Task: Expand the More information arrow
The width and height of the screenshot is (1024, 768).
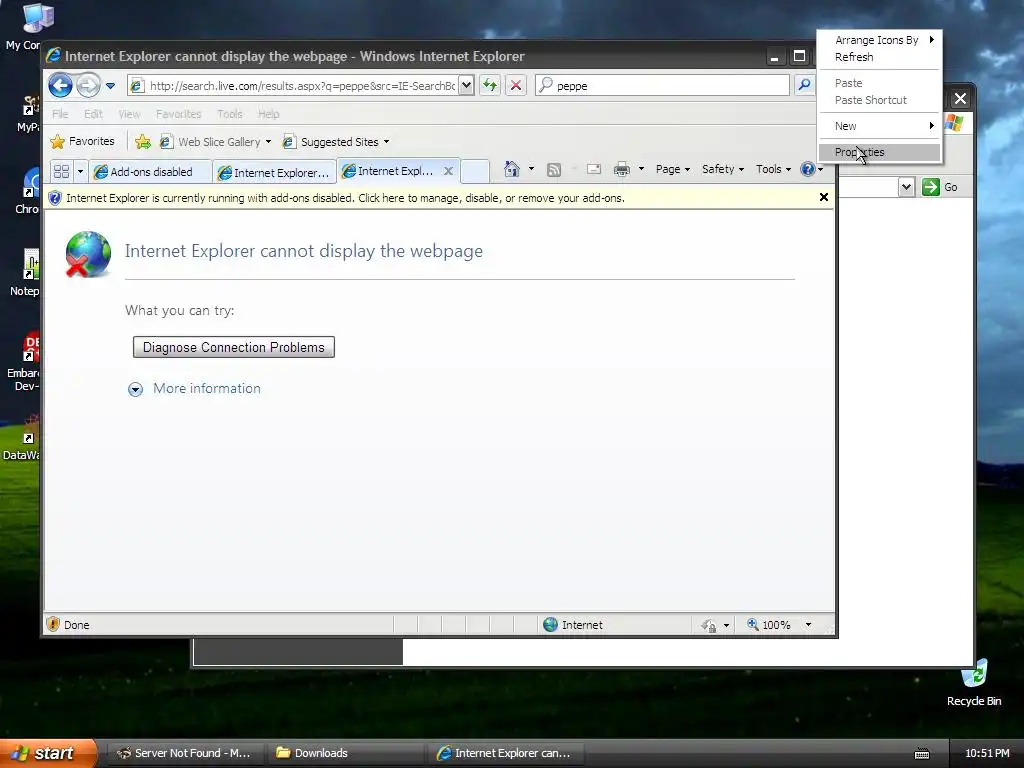Action: 135,389
